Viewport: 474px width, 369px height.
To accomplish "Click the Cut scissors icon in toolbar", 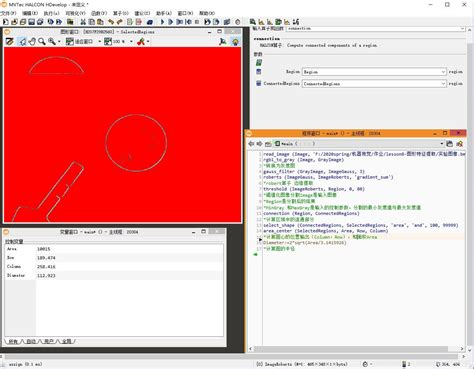I will (83, 22).
